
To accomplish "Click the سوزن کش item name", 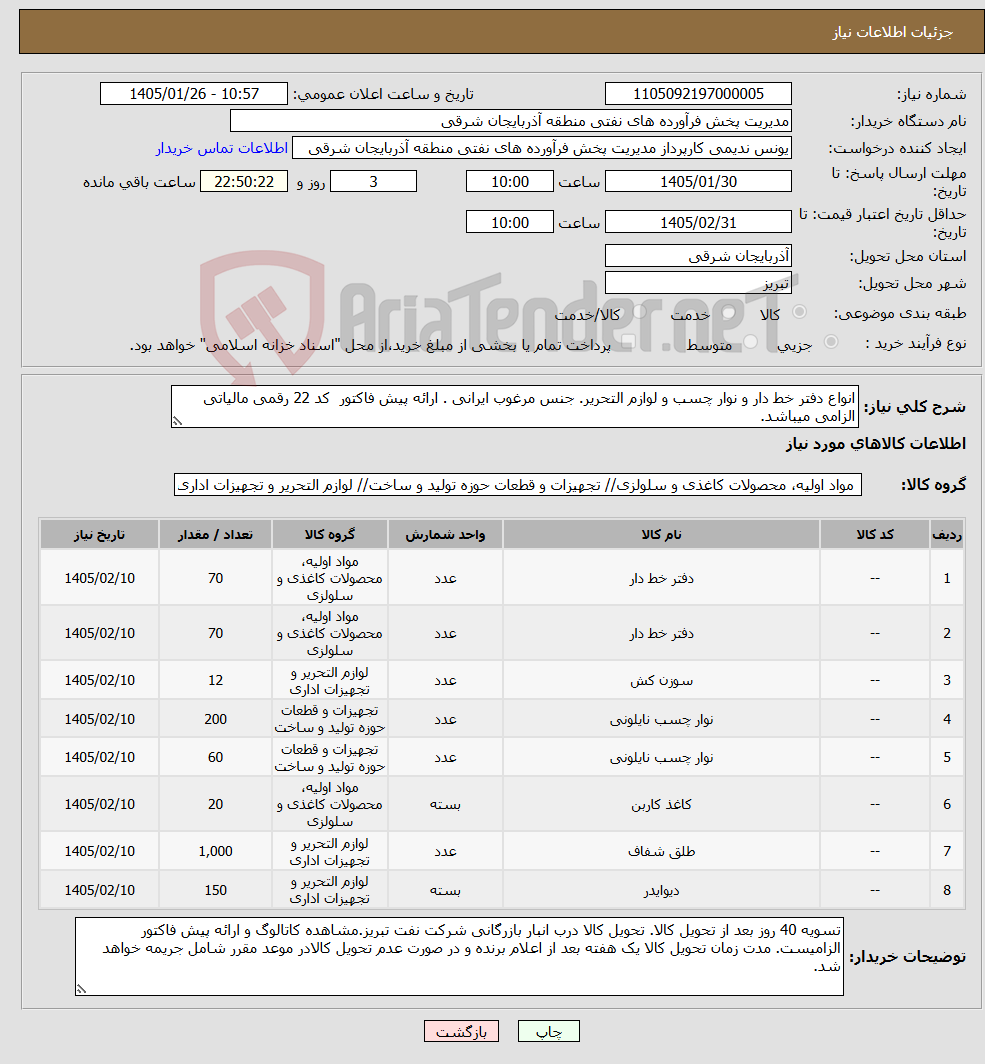I will (x=661, y=681).
